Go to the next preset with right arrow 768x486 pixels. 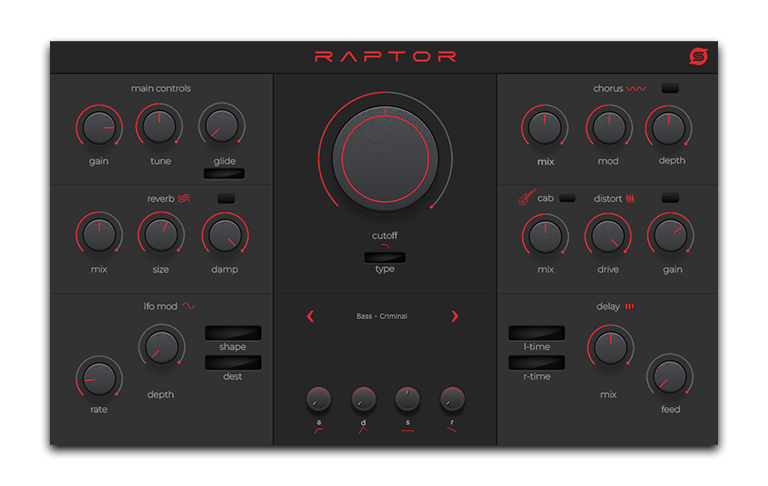(x=455, y=316)
